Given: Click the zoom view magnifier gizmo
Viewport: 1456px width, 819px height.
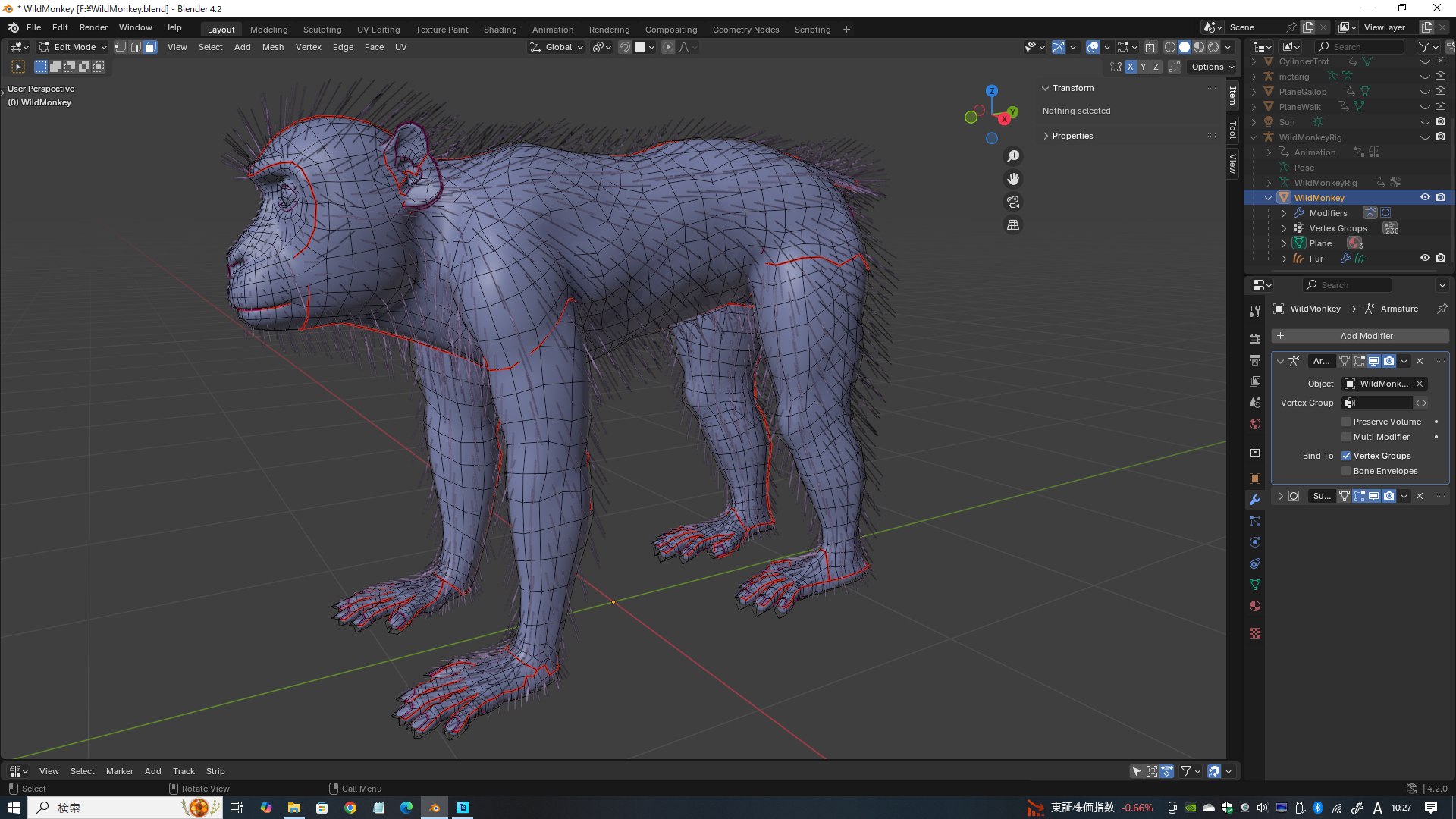Looking at the screenshot, I should pos(1013,156).
